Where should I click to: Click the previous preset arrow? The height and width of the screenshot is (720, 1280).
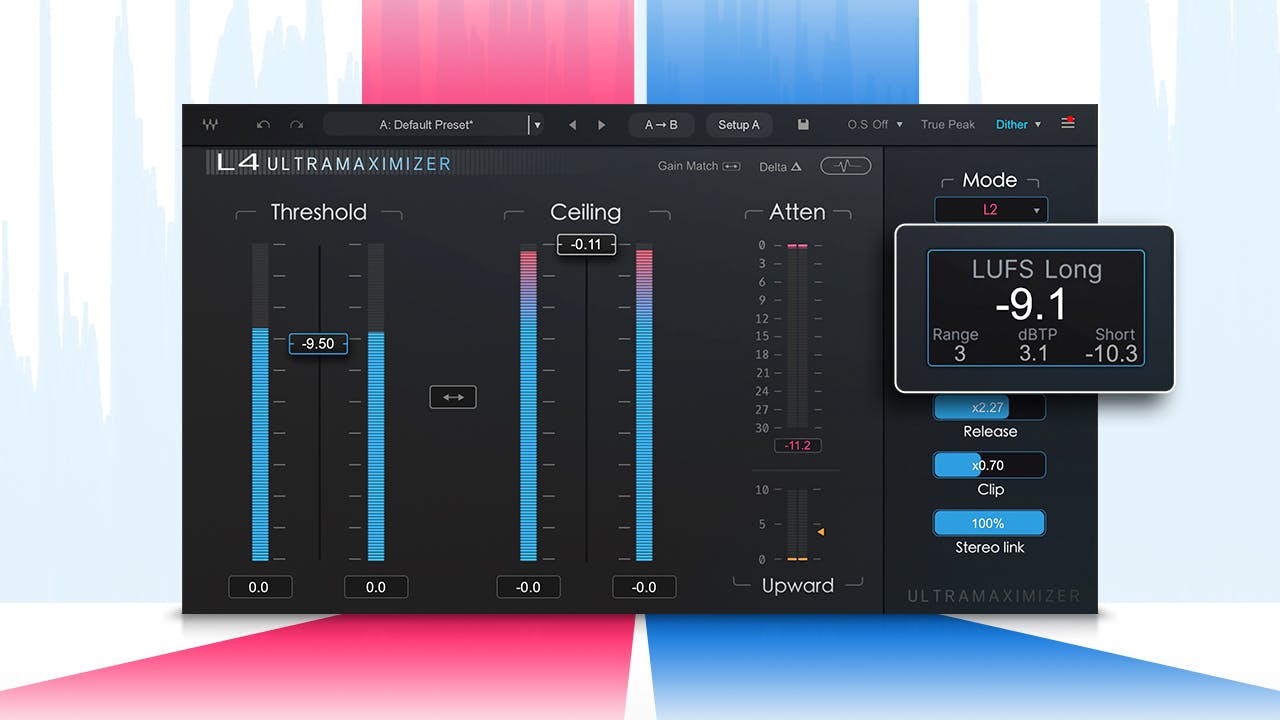(572, 124)
